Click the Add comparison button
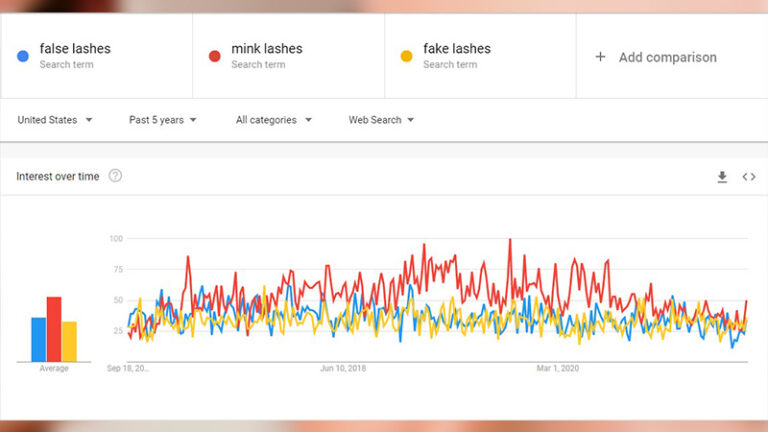The image size is (768, 432). pos(667,57)
